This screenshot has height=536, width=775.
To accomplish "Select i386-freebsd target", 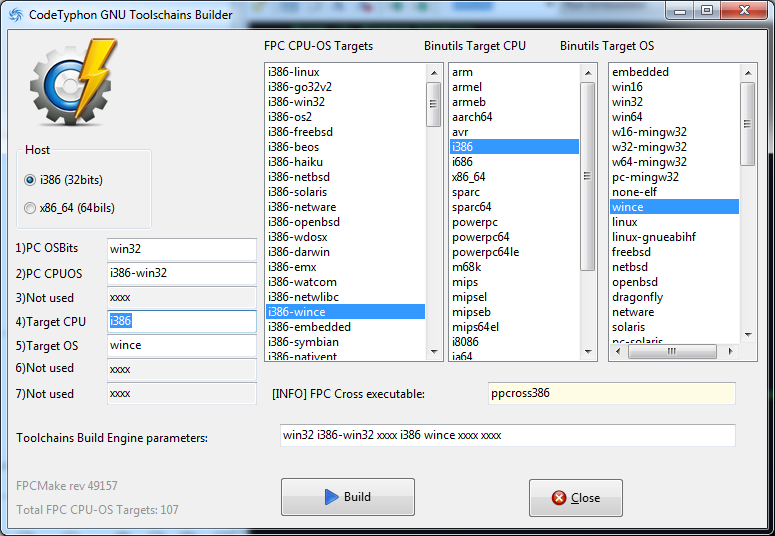I will point(345,132).
